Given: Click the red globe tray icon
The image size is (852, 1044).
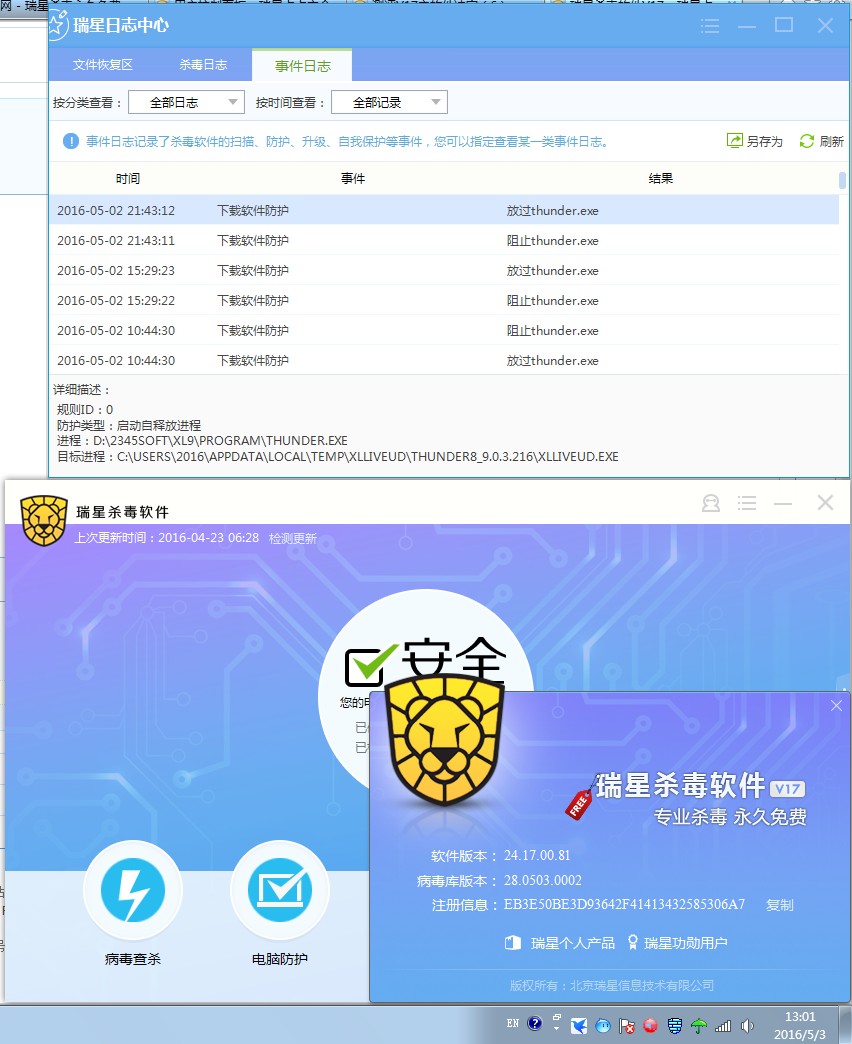Looking at the screenshot, I should pos(650,1026).
